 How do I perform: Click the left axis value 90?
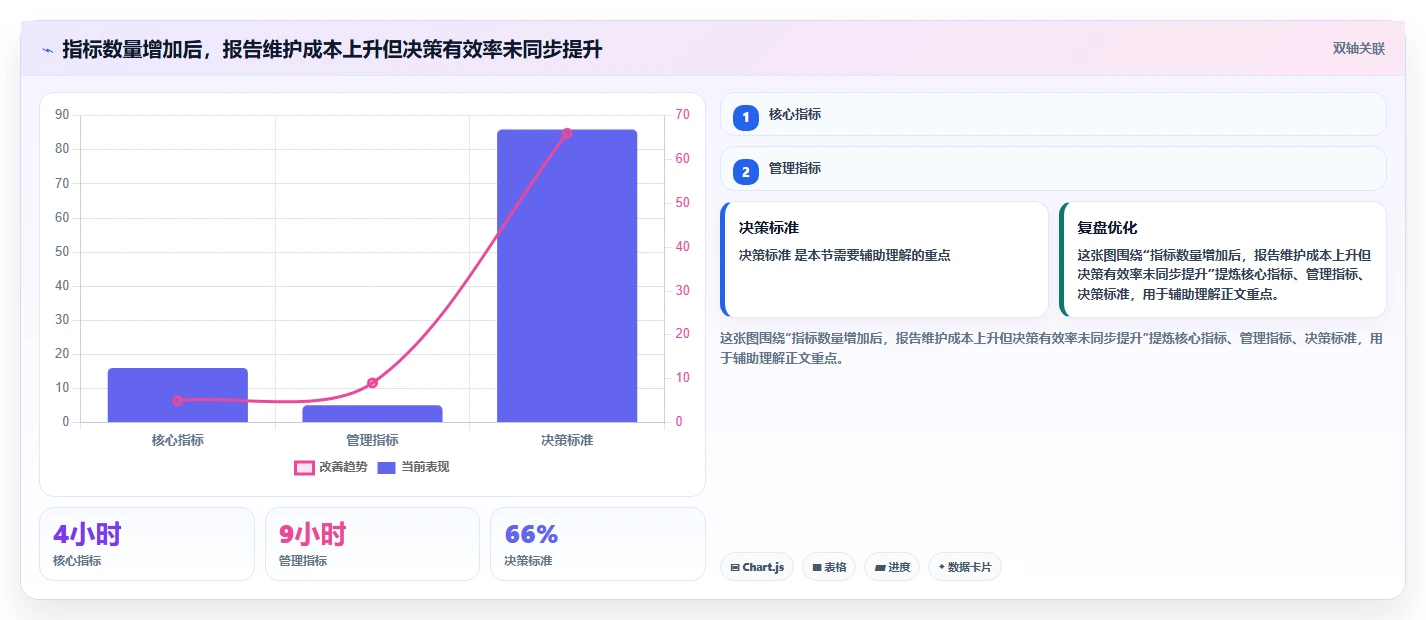pyautogui.click(x=62, y=115)
